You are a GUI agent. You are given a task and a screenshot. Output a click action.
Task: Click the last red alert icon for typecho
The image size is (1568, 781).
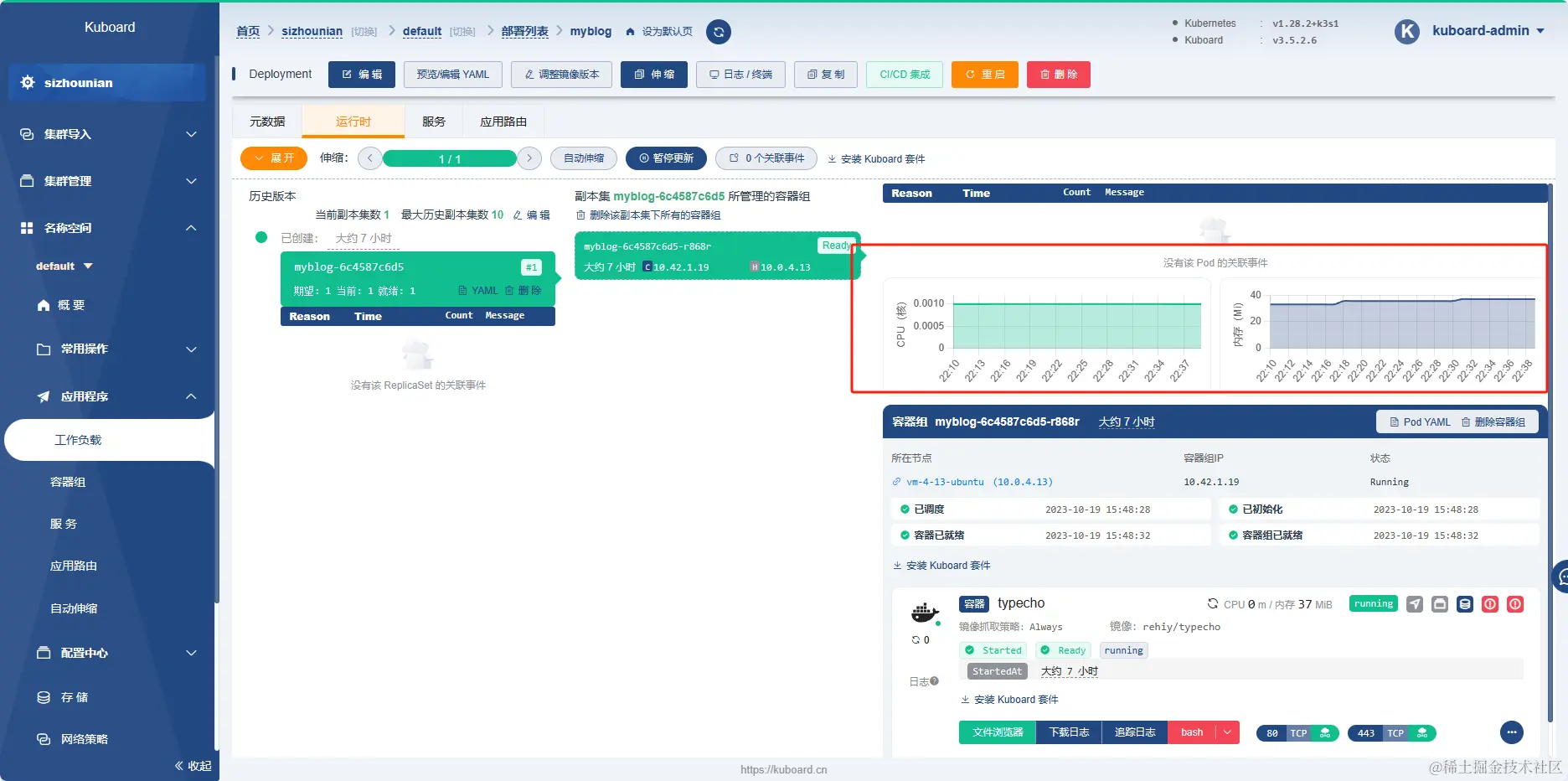[x=1515, y=604]
